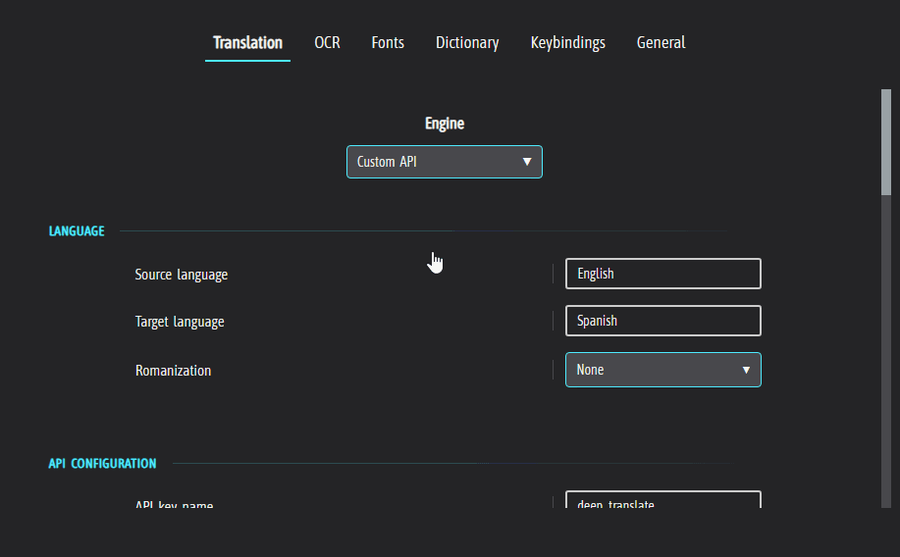
Task: Open the General settings tab
Action: 660,43
